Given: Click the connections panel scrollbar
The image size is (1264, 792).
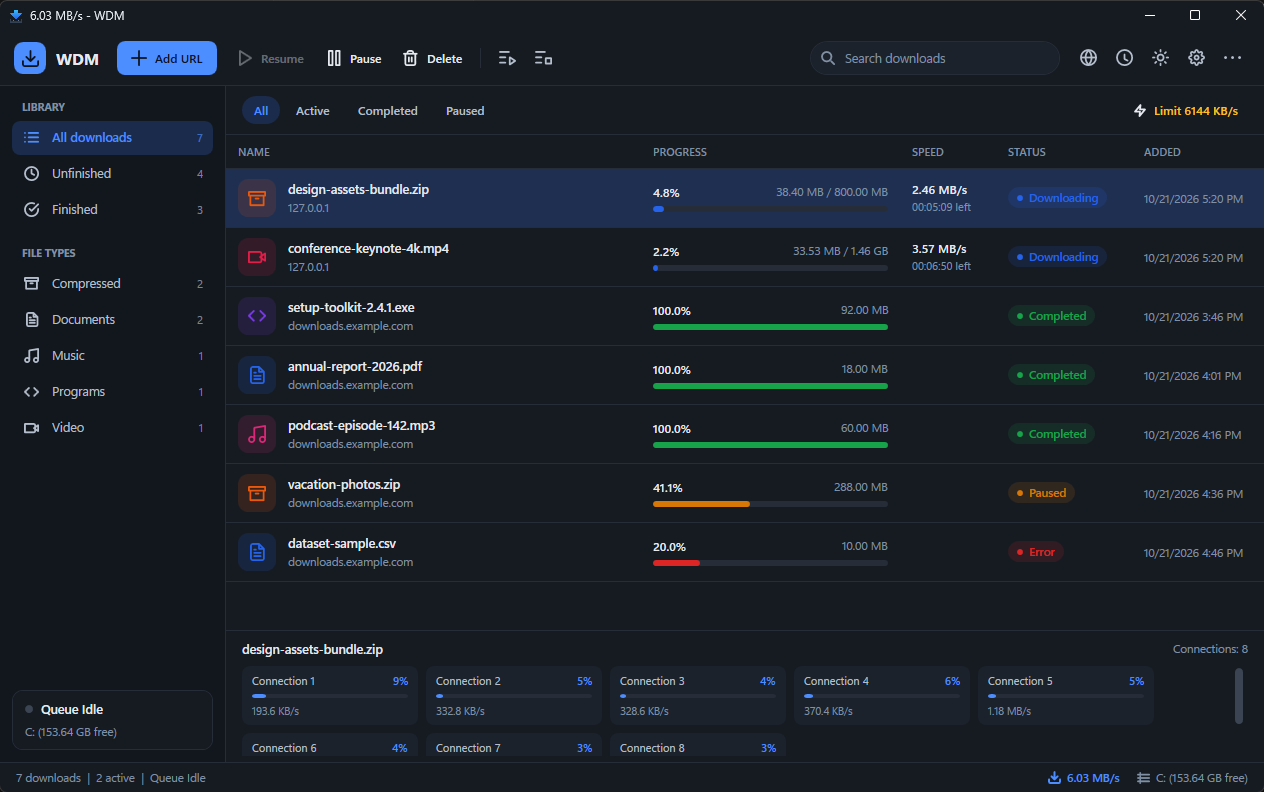Looking at the screenshot, I should 1239,696.
